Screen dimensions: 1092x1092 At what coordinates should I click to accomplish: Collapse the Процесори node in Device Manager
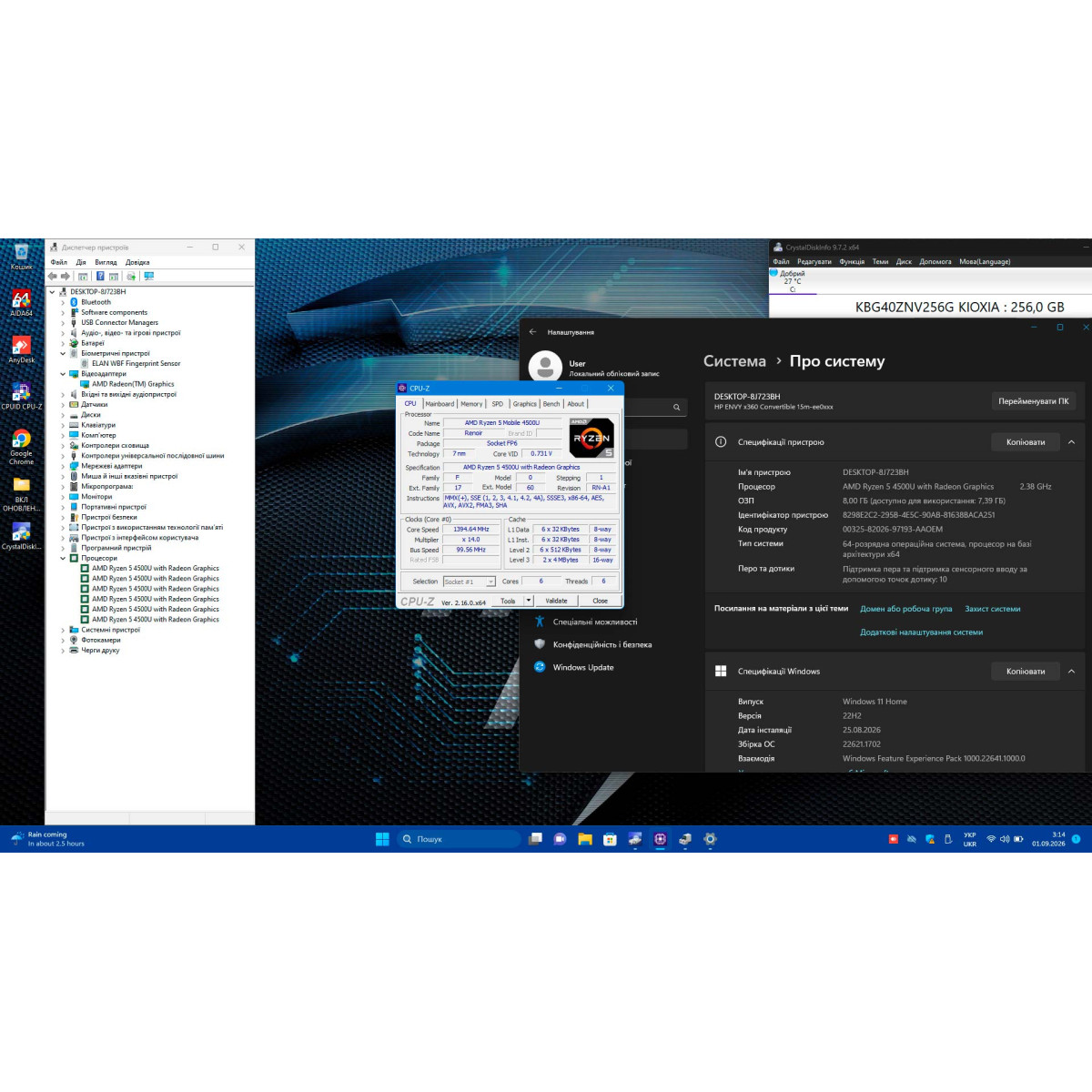(x=63, y=558)
